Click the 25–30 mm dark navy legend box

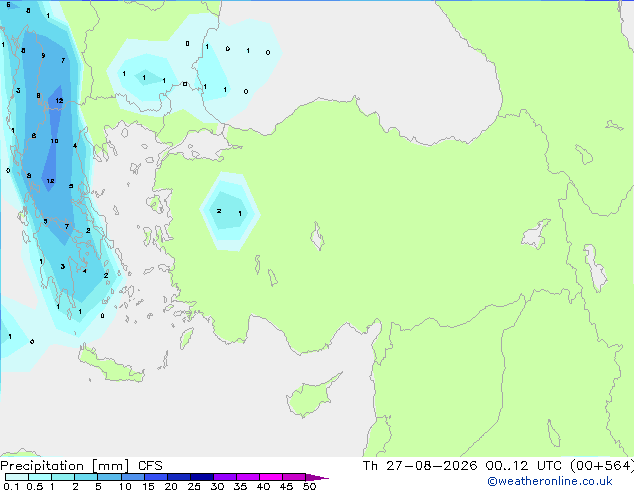(202, 477)
